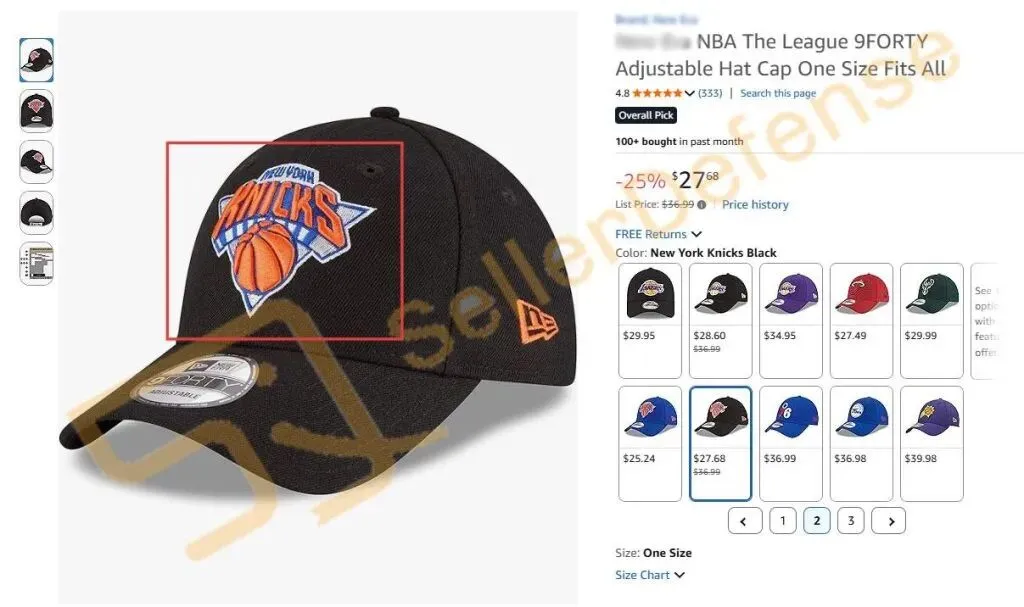Expand the Size Chart chevron
1024x607 pixels.
click(x=680, y=575)
